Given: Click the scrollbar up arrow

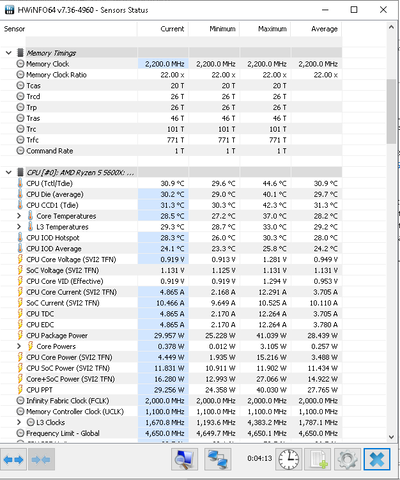Looking at the screenshot, I should (x=391, y=27).
